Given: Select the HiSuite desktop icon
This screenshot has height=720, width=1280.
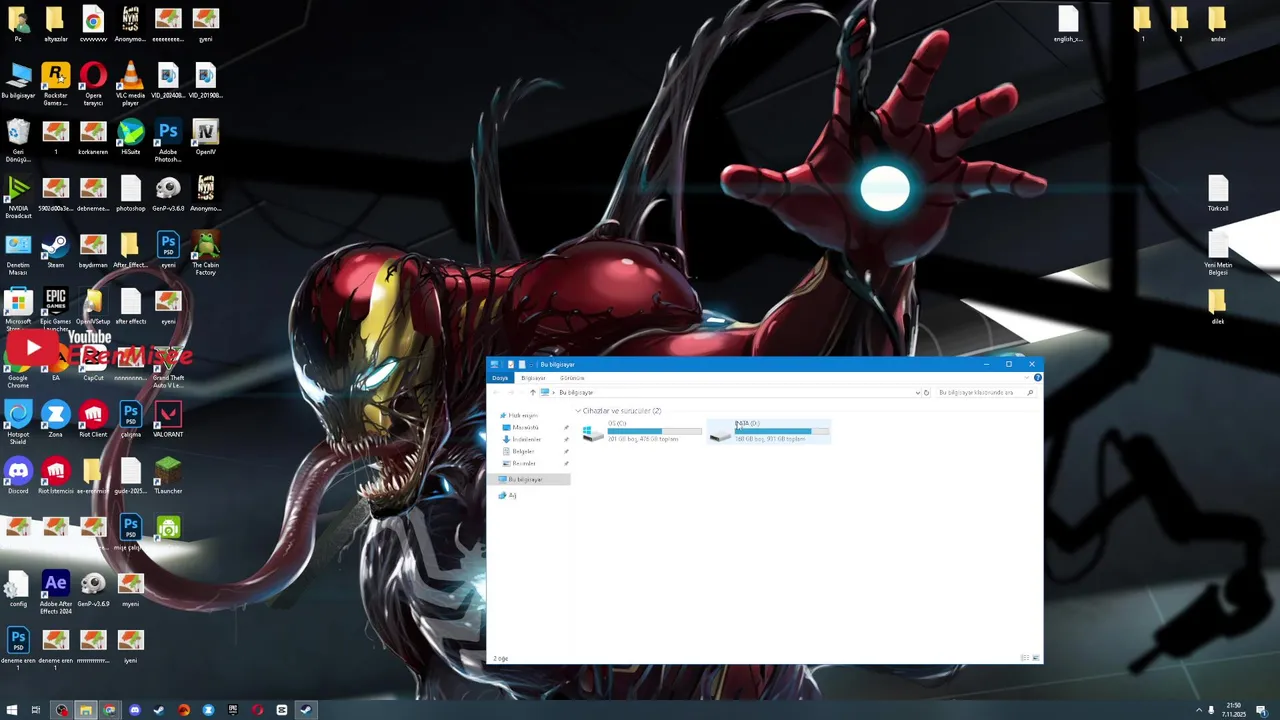Looking at the screenshot, I should pos(130,137).
